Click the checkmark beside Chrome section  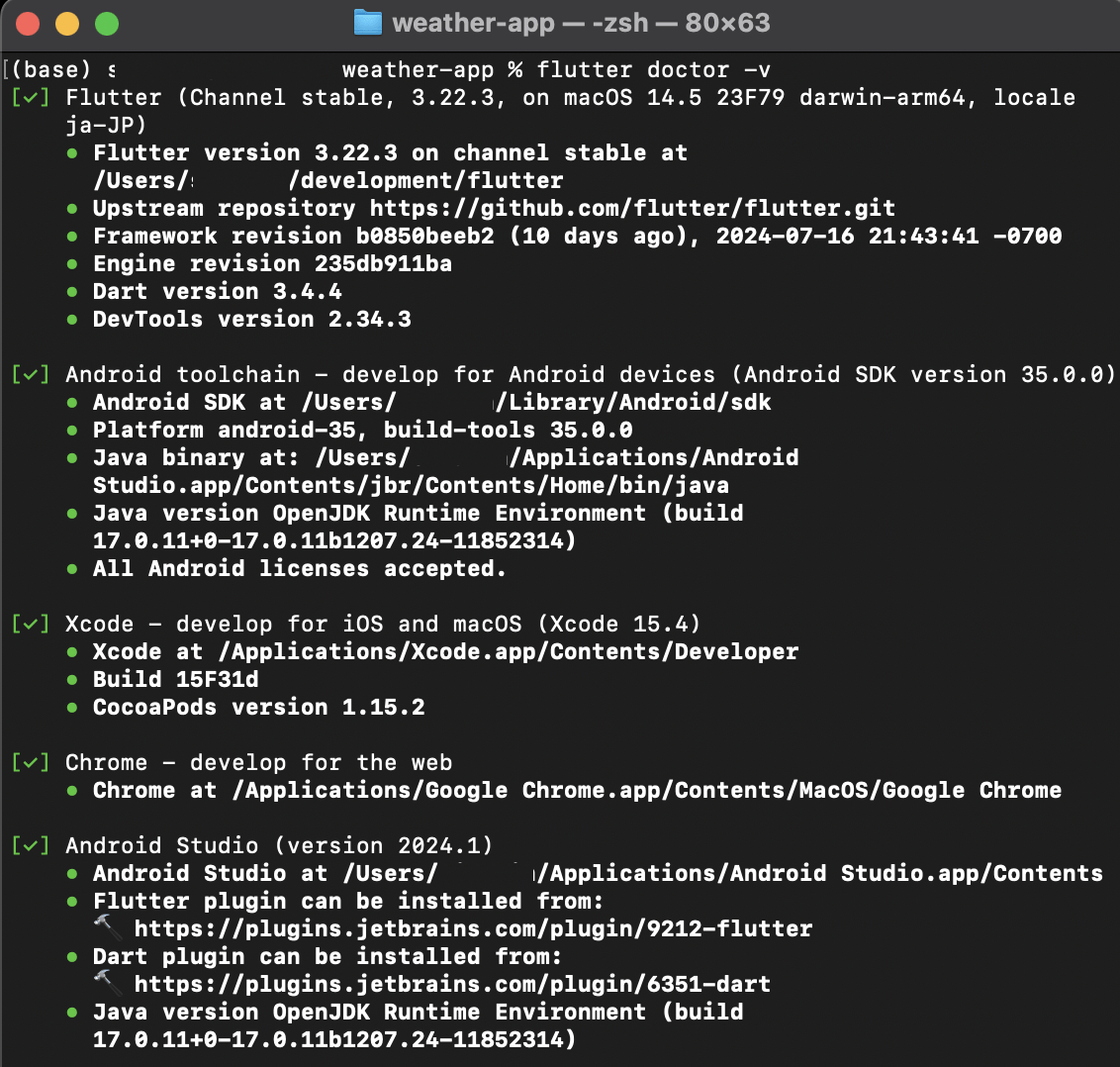[x=32, y=762]
